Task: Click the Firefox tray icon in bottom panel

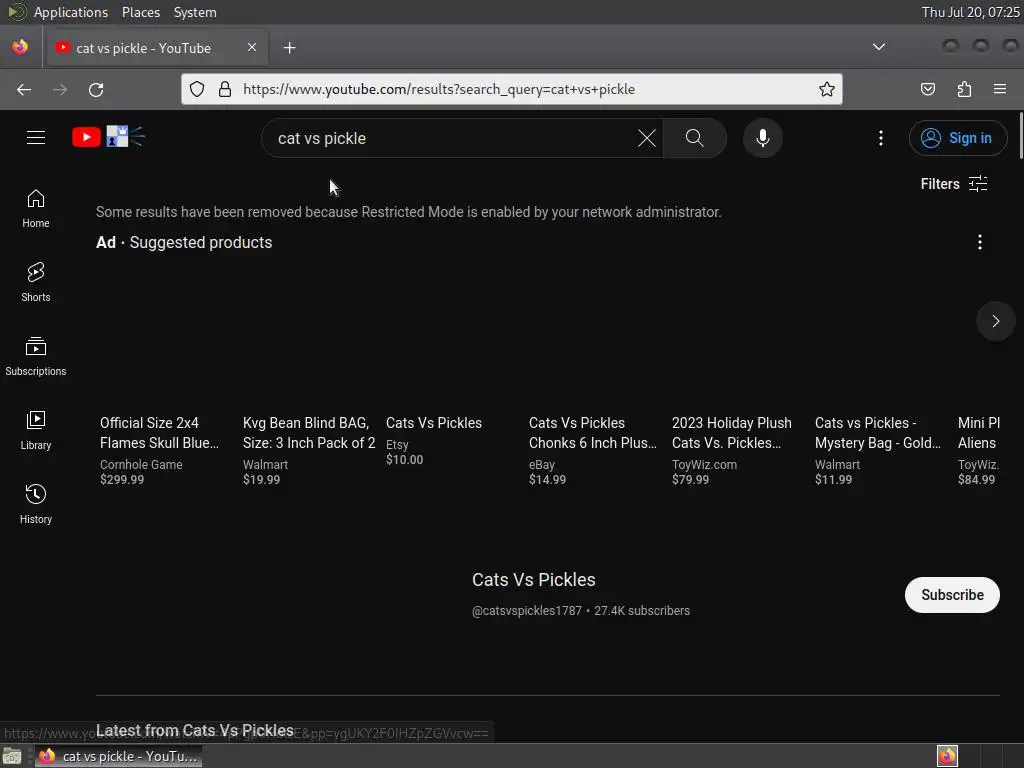Action: point(947,756)
